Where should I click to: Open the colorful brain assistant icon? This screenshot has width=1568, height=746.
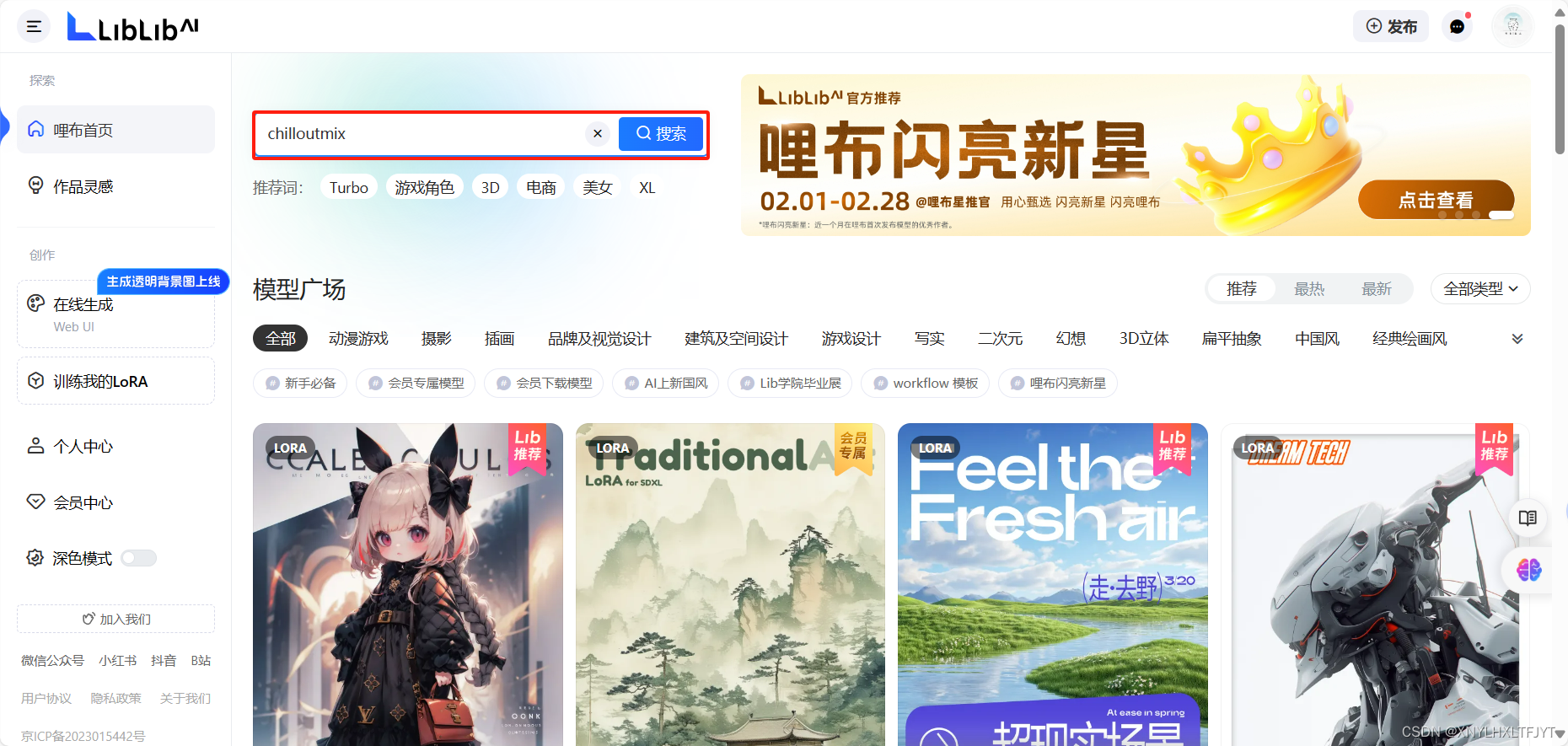point(1528,570)
